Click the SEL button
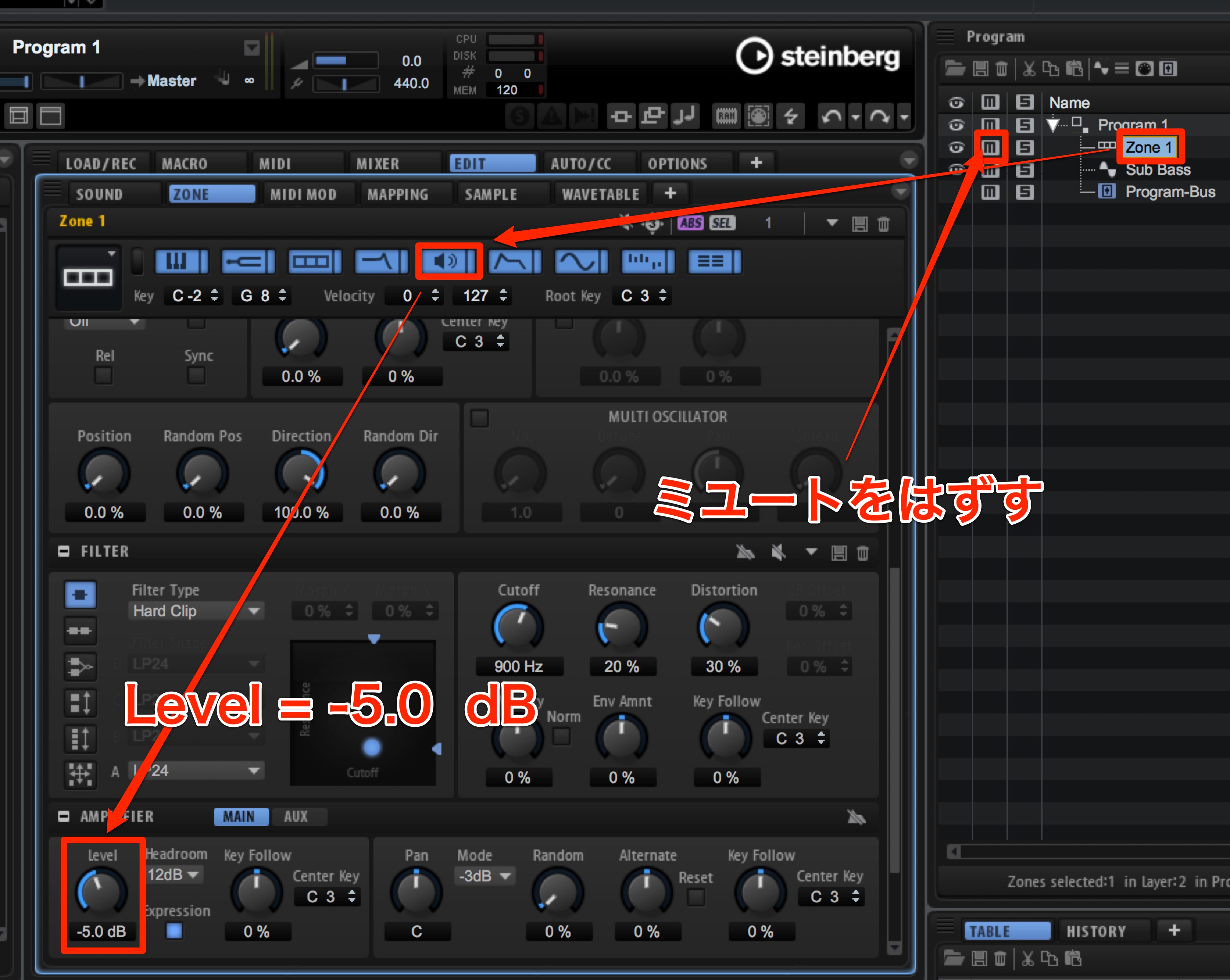 tap(722, 223)
